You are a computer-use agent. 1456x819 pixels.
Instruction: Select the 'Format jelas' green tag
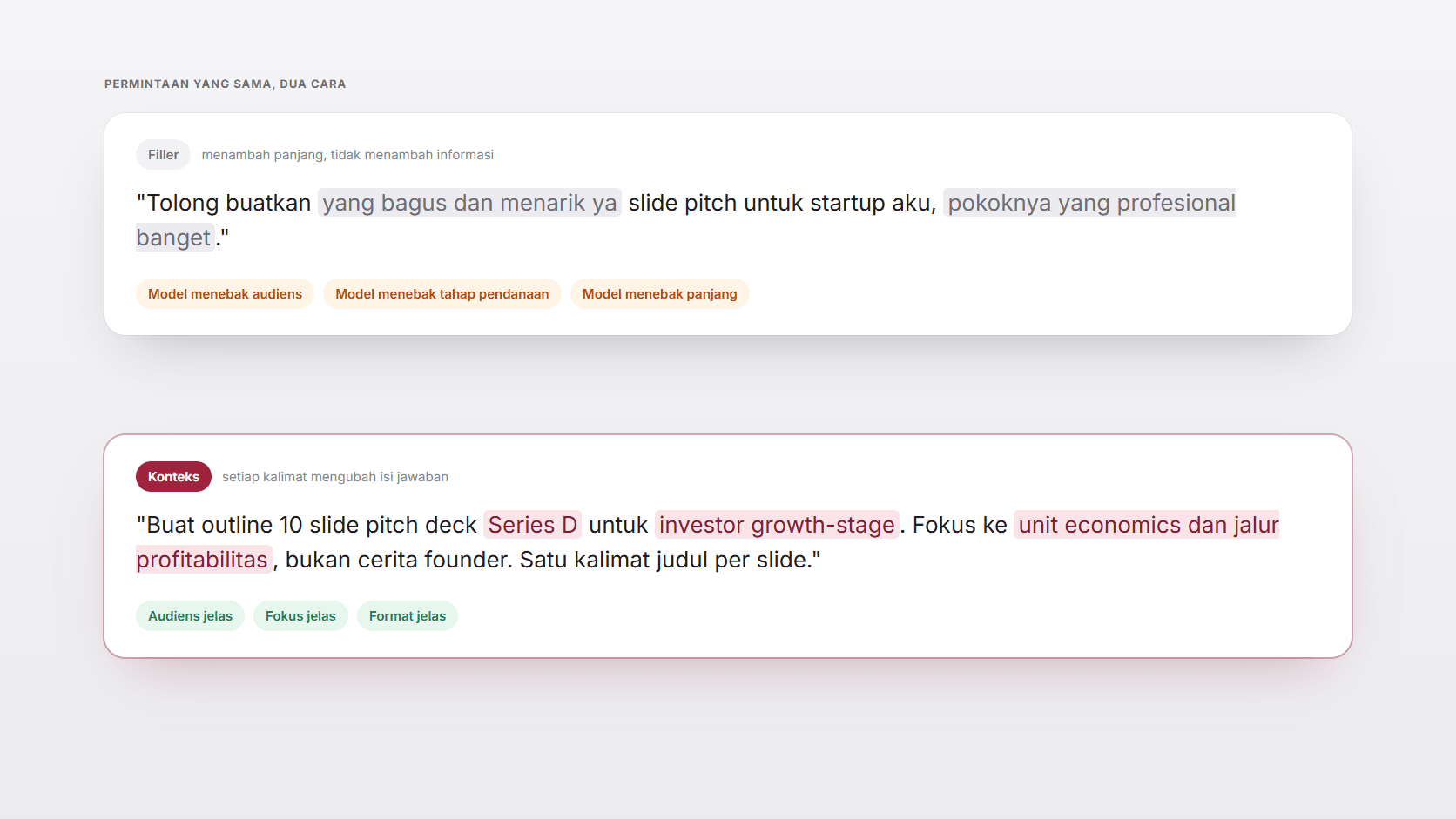tap(407, 616)
